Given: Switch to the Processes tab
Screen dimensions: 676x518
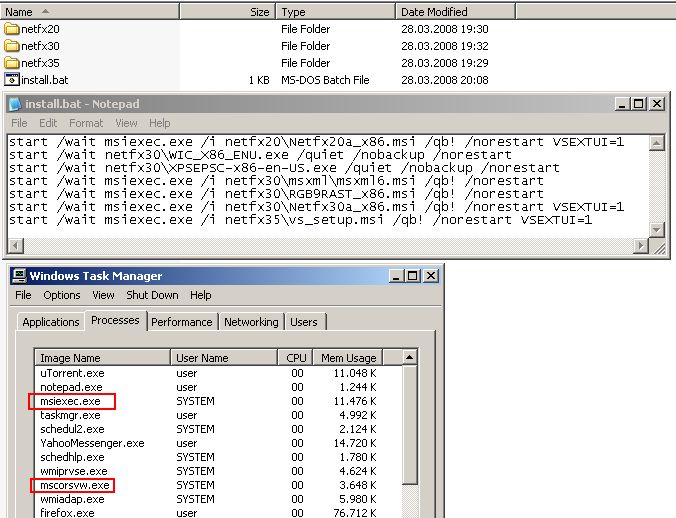Looking at the screenshot, I should tap(115, 320).
